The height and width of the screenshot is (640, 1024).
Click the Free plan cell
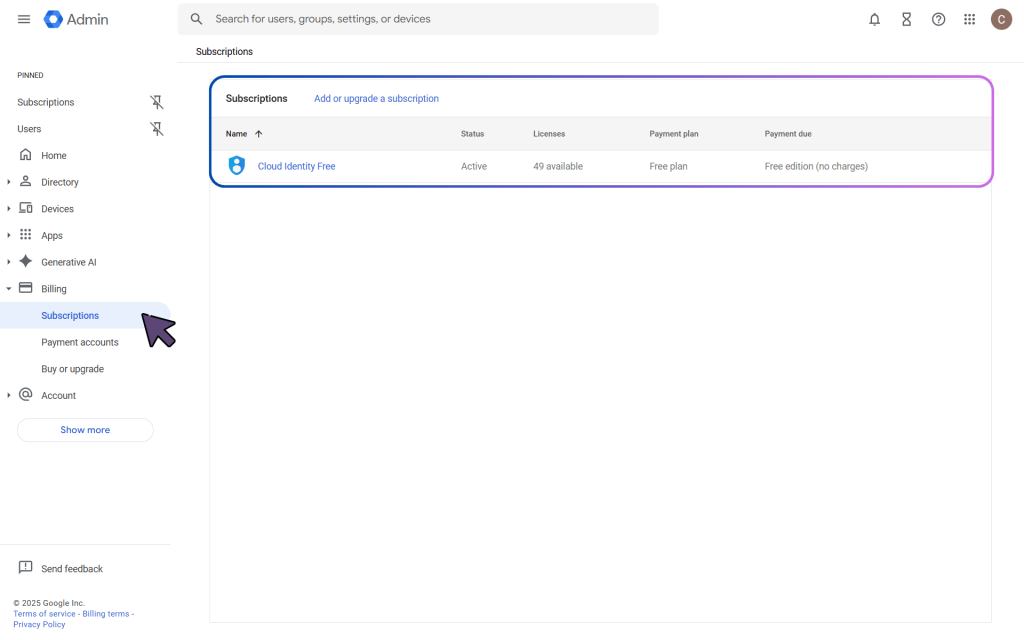668,167
